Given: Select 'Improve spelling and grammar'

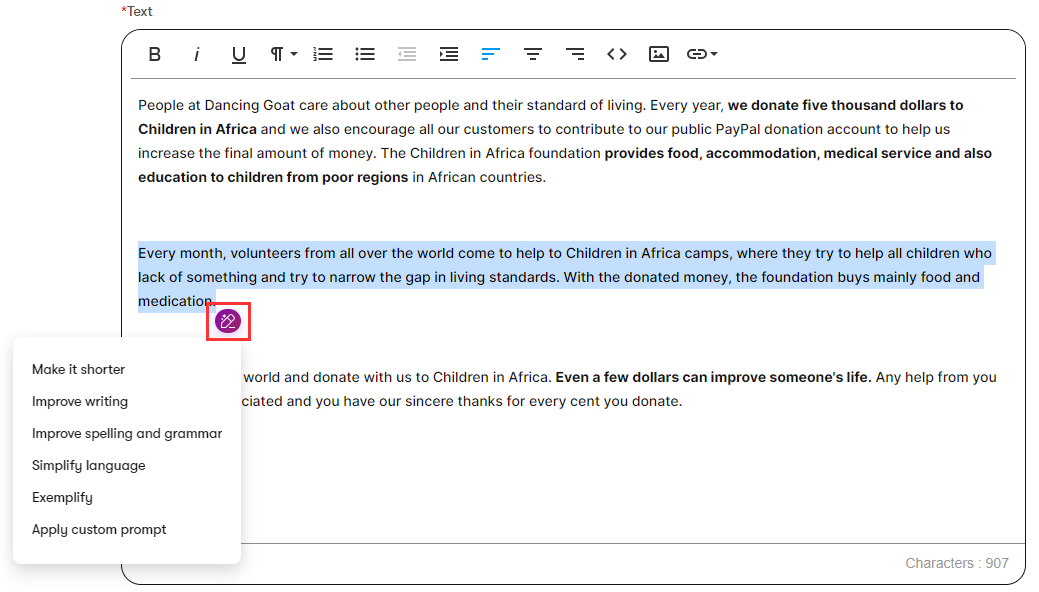Looking at the screenshot, I should (x=127, y=433).
